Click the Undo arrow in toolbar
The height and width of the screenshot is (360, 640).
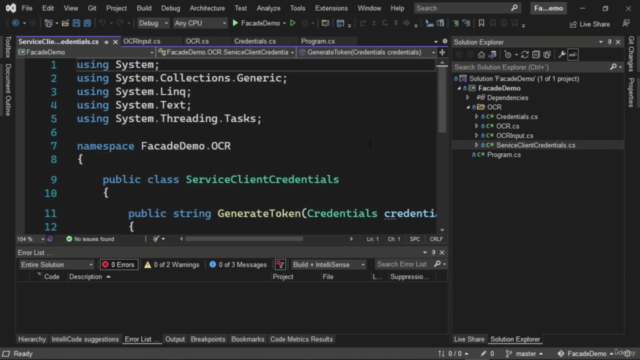[102, 23]
